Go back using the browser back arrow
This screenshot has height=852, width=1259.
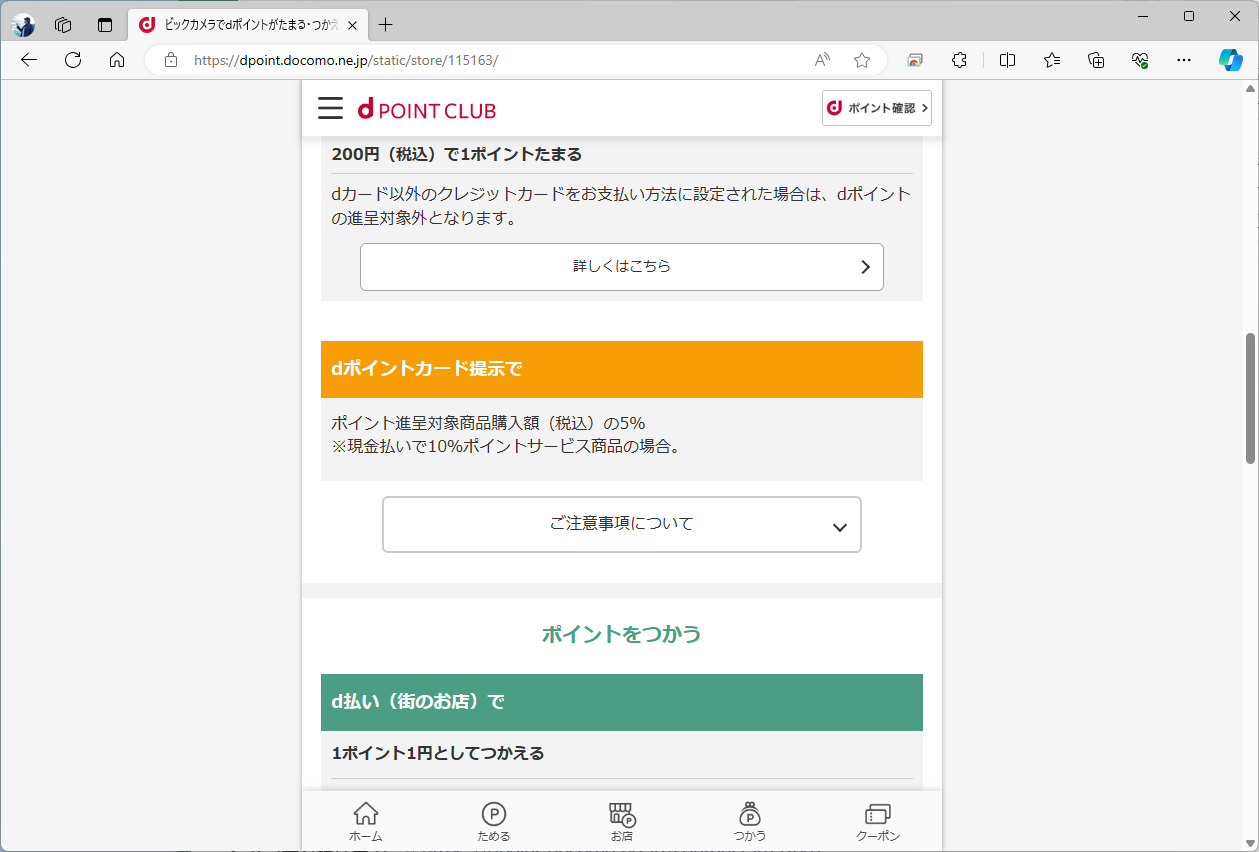[x=29, y=60]
